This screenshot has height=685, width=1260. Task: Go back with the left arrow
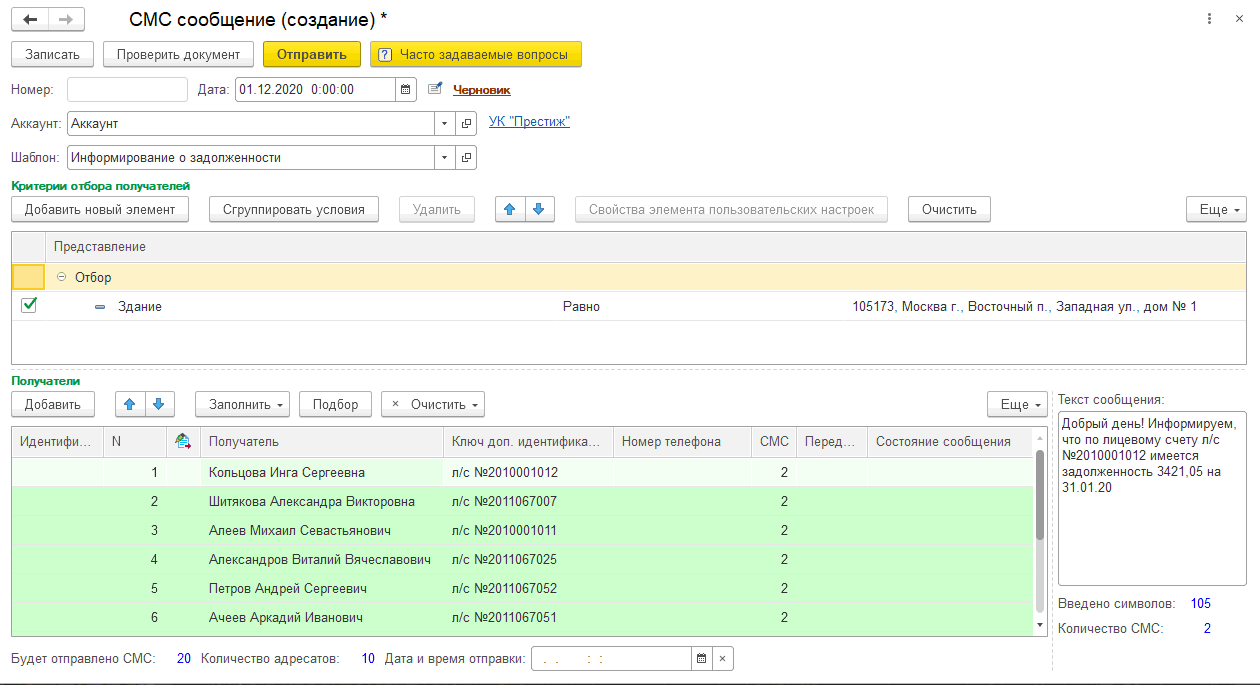(30, 20)
